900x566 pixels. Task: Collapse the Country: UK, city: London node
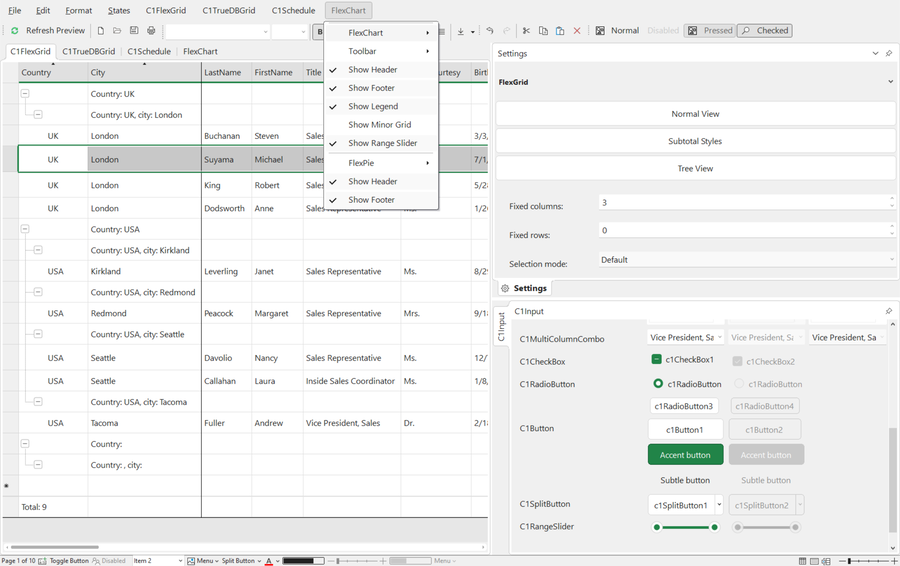38,114
